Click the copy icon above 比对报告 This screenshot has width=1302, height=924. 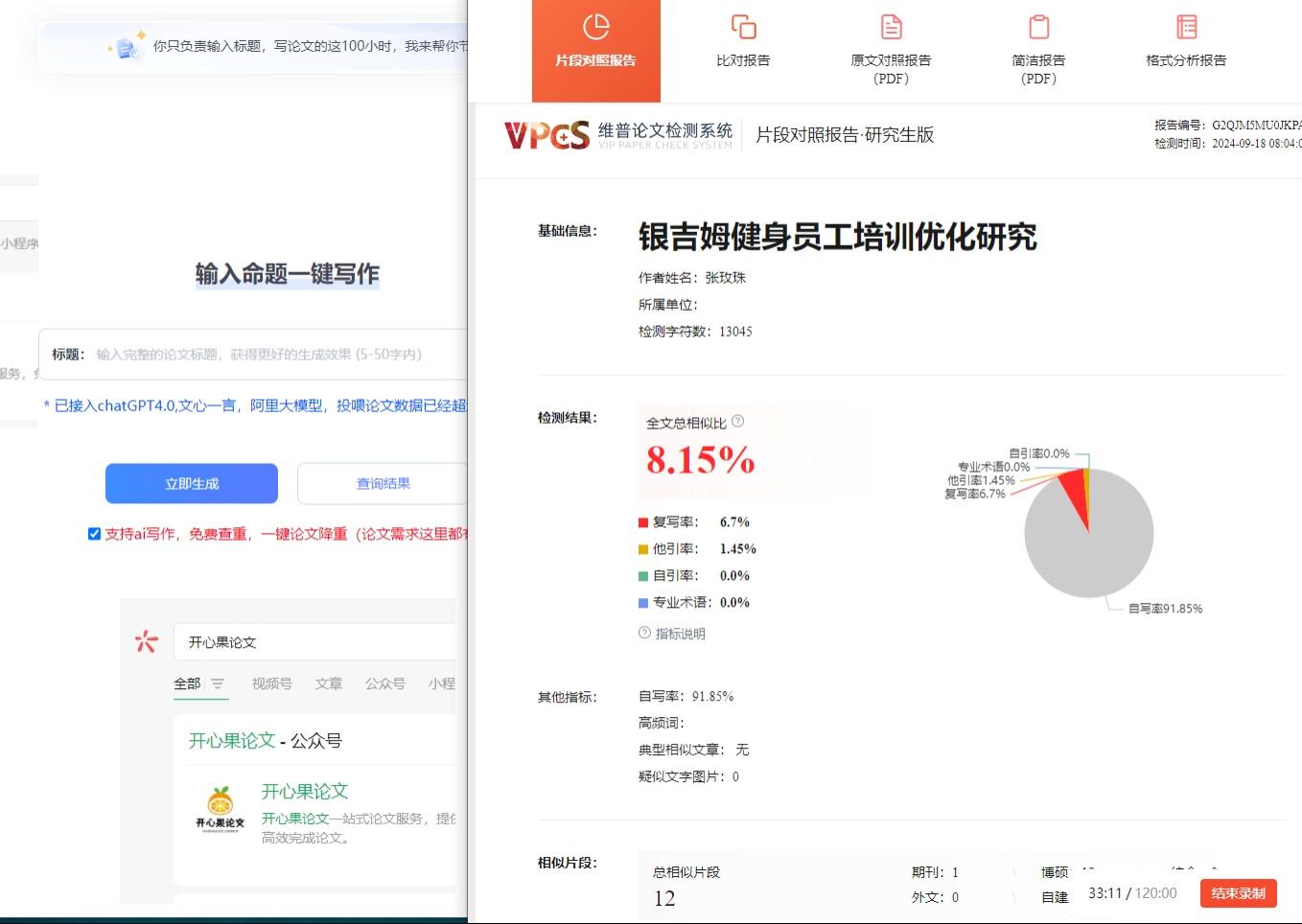coord(743,27)
